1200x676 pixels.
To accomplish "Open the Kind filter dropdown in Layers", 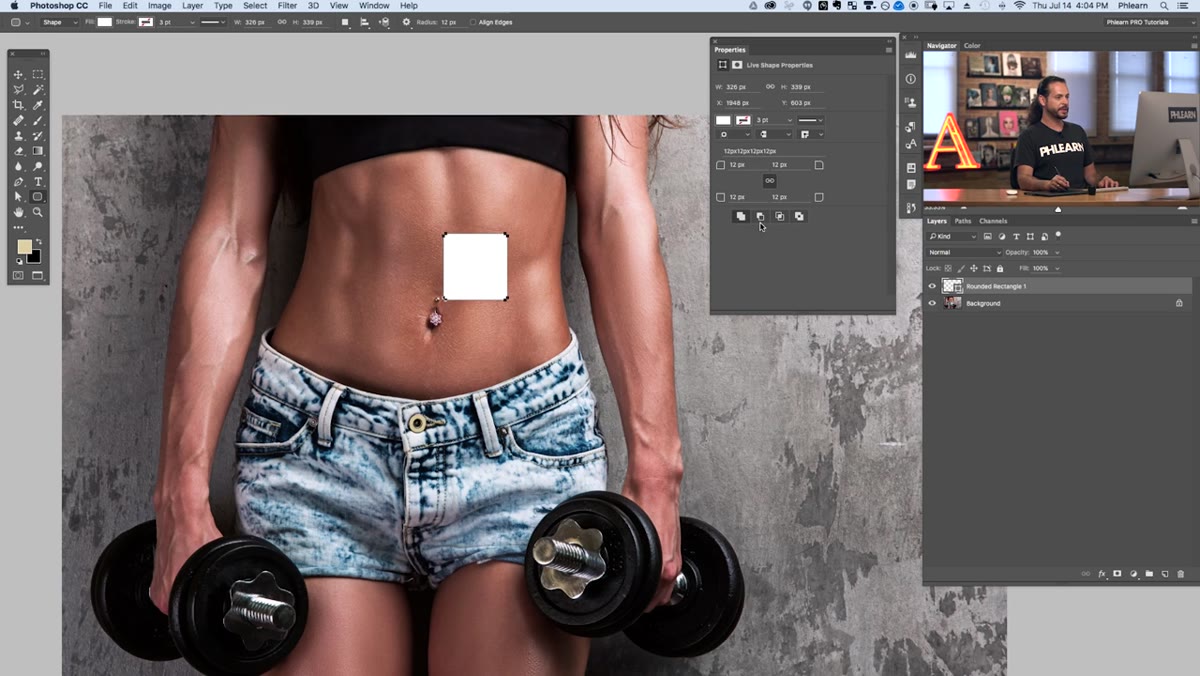I will [x=952, y=236].
